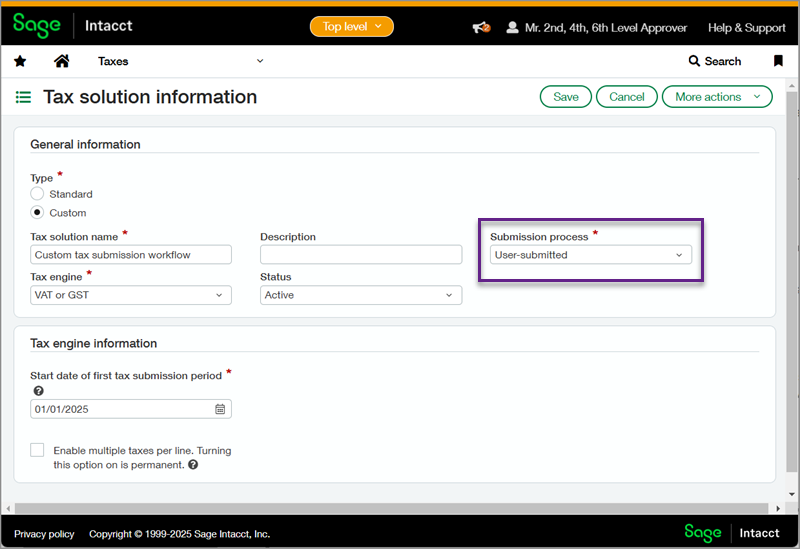Screen dimensions: 800x549
Task: Click the Description input field
Action: click(361, 255)
